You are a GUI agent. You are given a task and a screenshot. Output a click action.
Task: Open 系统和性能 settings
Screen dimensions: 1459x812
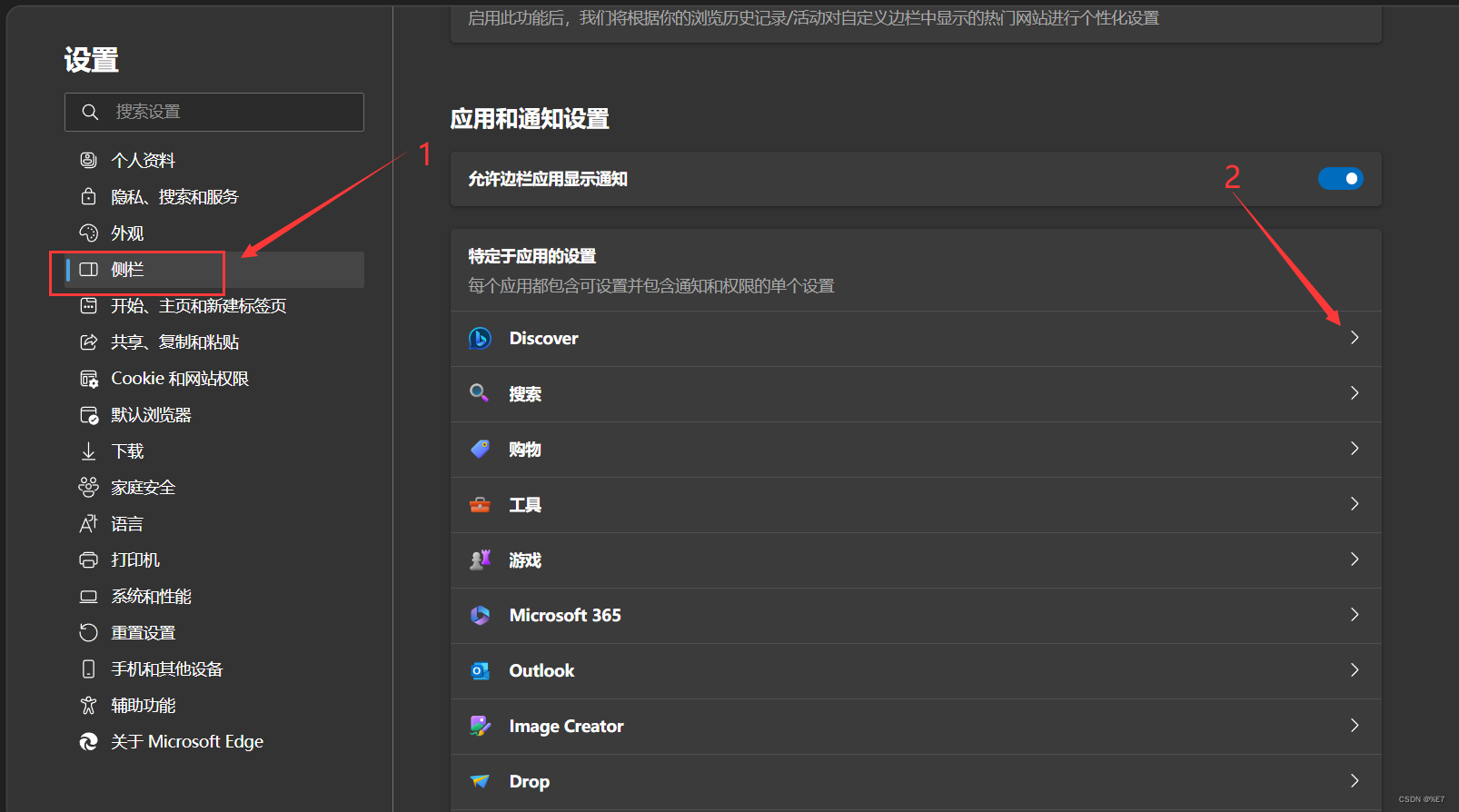214,596
